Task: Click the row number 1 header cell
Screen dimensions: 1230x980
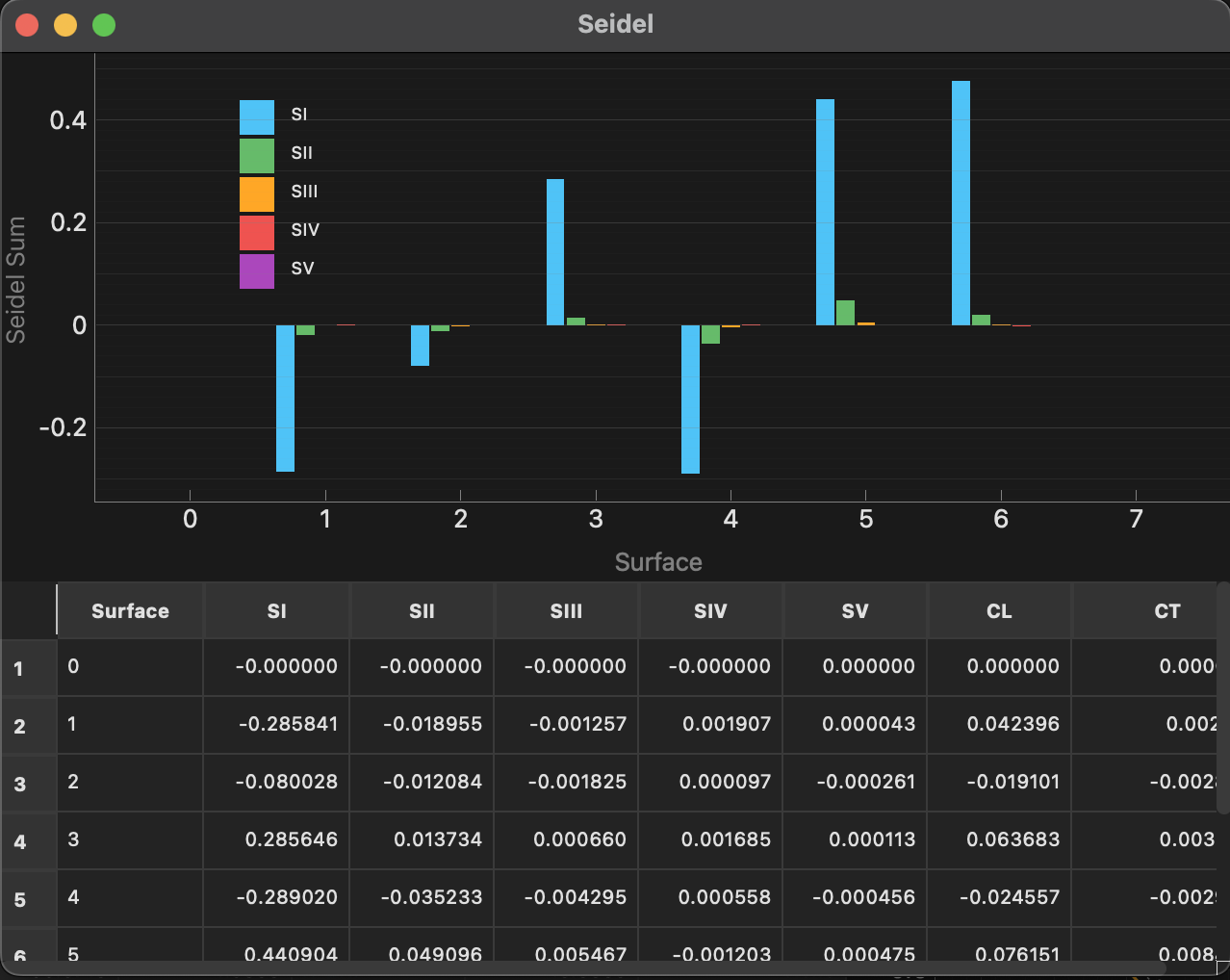Action: [x=28, y=666]
